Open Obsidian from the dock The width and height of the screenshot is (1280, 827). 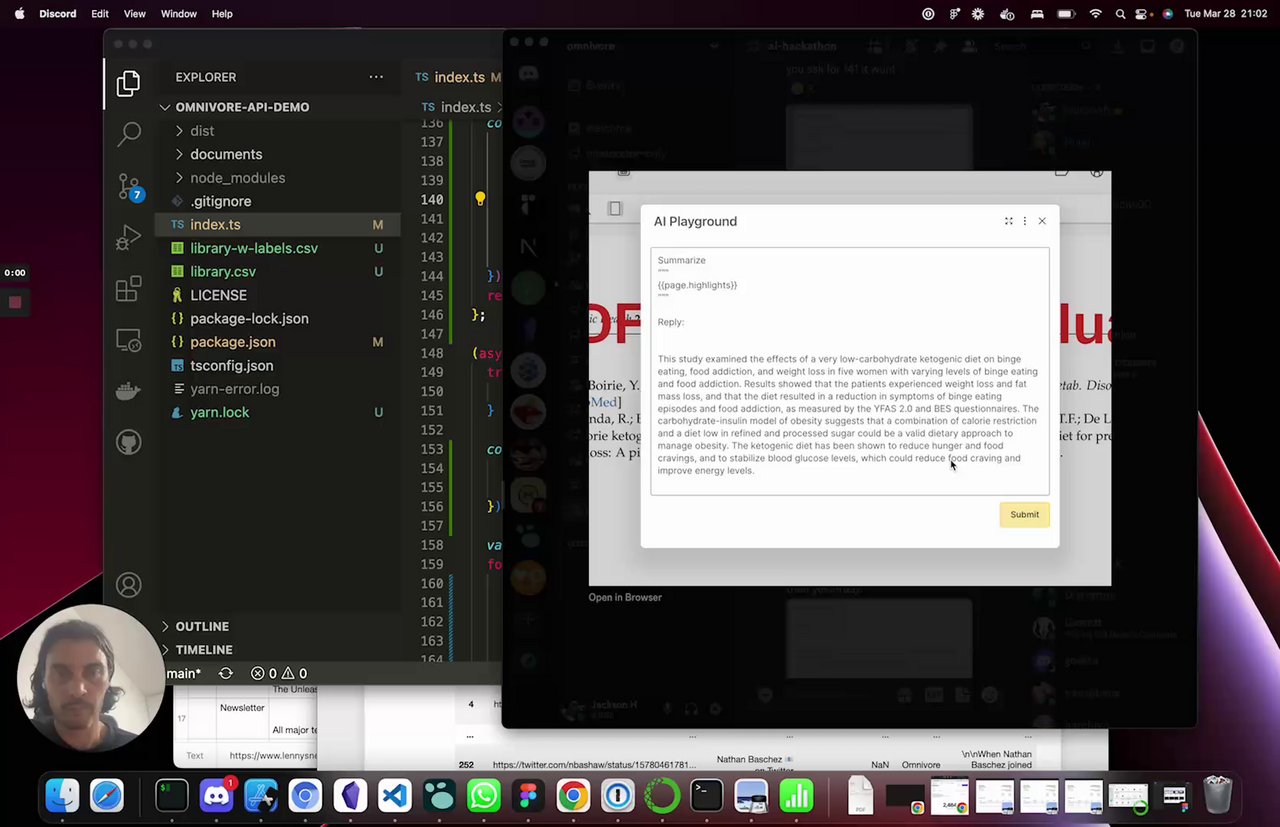tap(350, 796)
